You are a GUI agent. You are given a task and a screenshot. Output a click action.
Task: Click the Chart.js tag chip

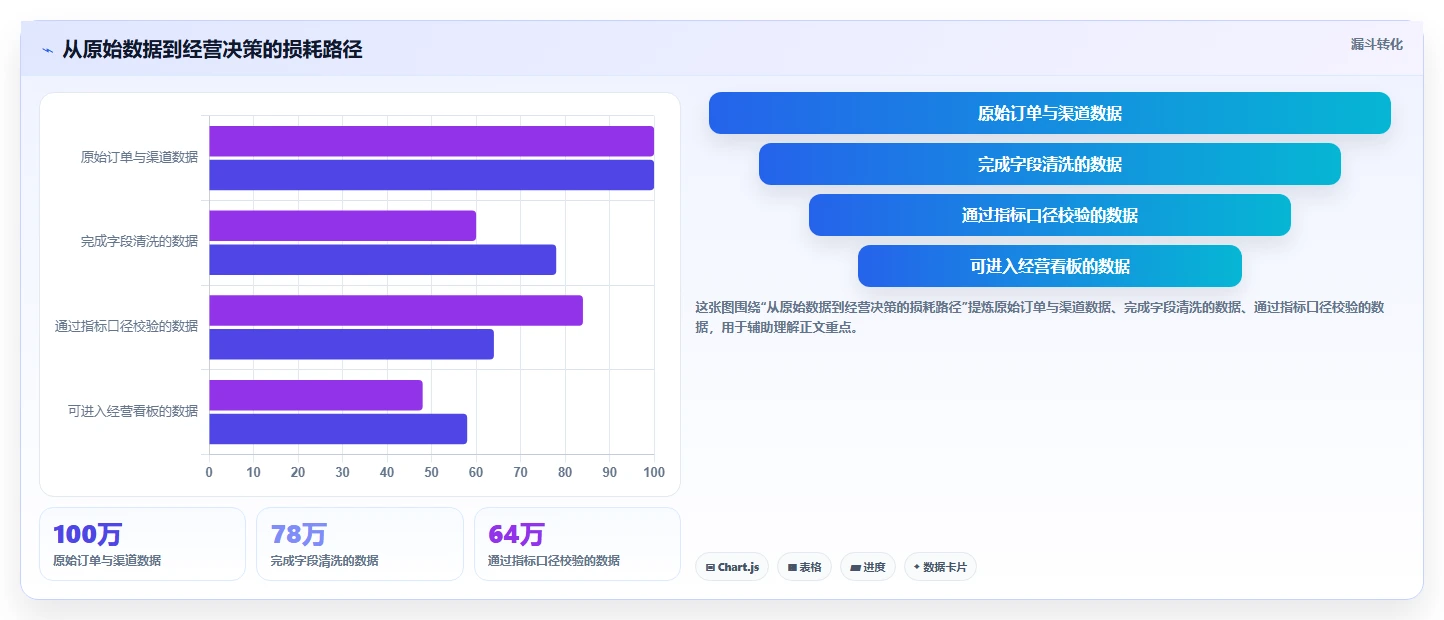[x=732, y=567]
